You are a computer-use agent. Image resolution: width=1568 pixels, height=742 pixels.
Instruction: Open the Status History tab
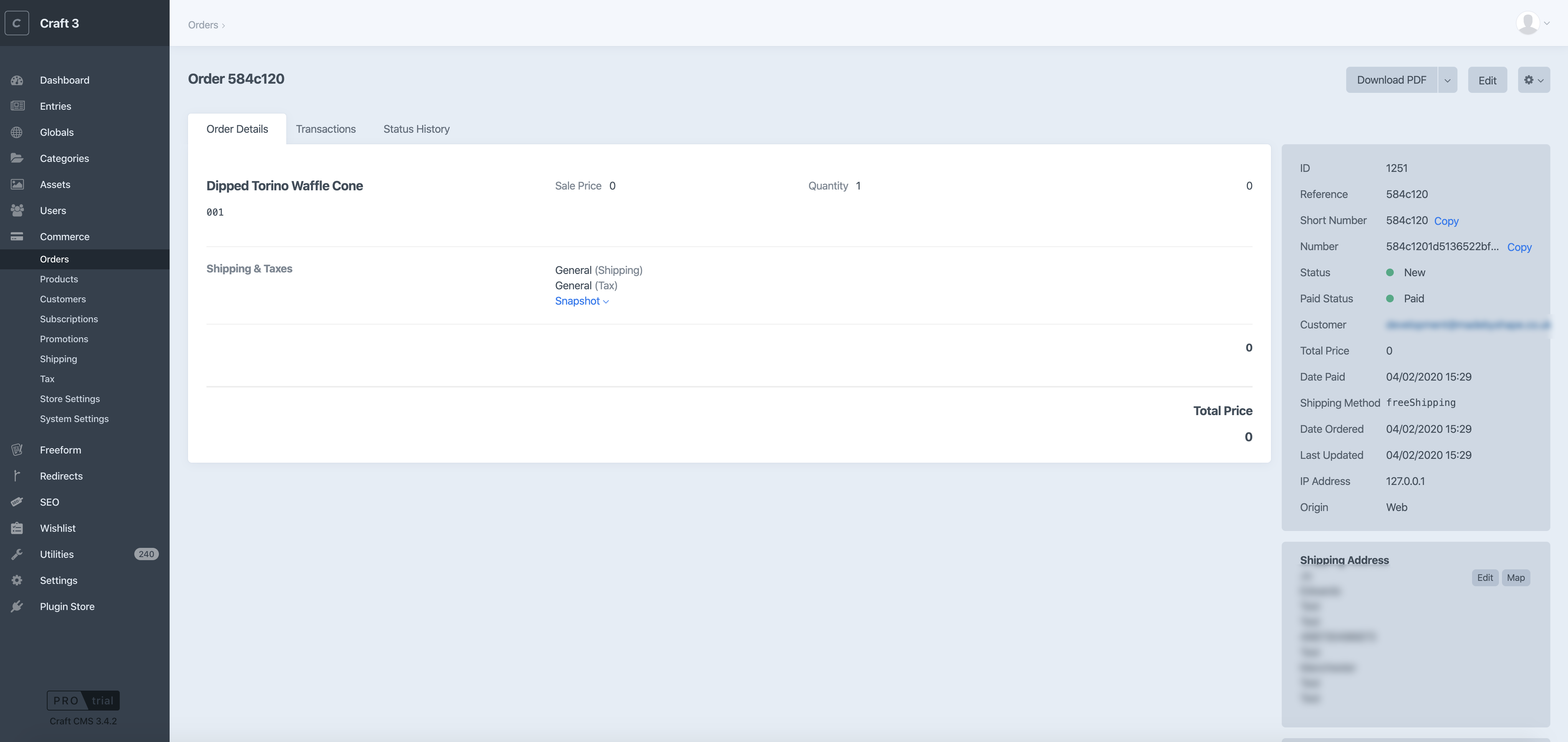point(416,129)
